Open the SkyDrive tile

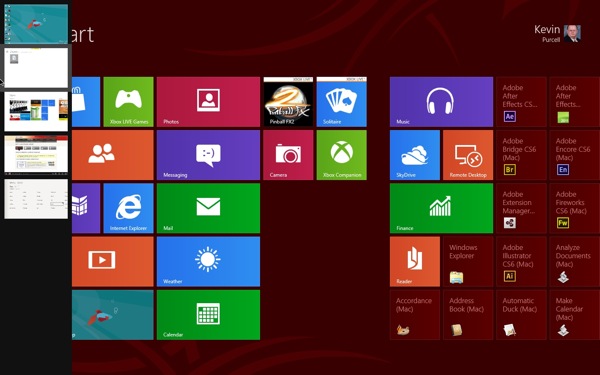click(415, 155)
